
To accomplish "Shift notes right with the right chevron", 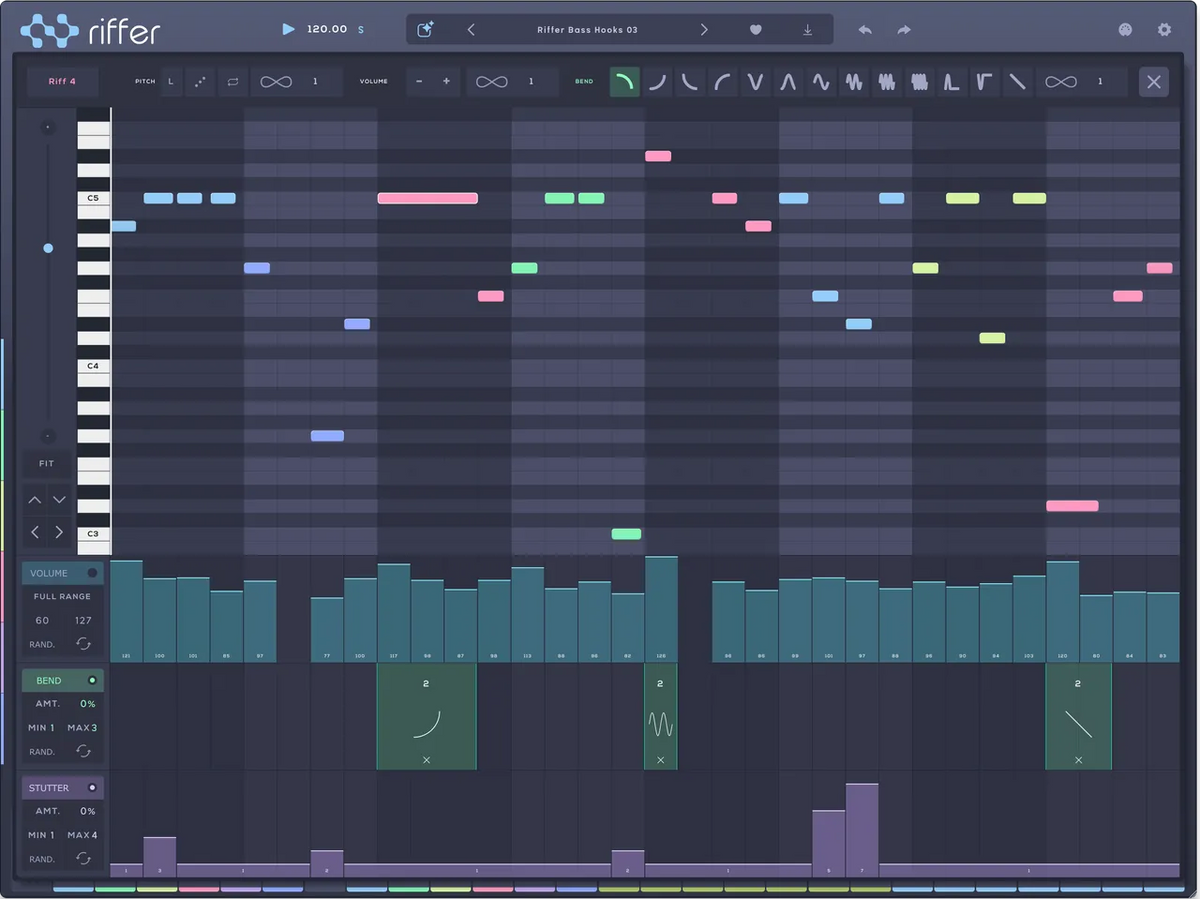I will (x=59, y=532).
